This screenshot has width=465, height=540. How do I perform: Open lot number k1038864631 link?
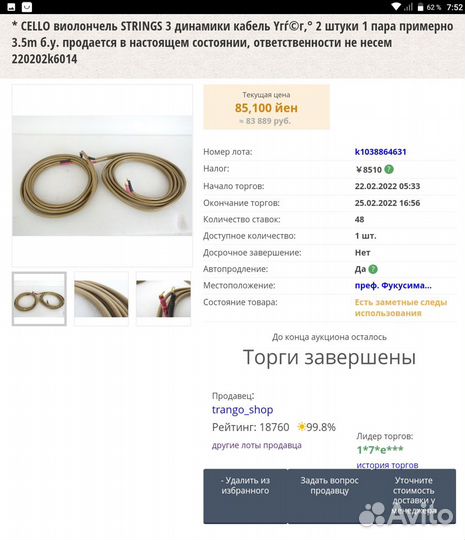[x=381, y=152]
